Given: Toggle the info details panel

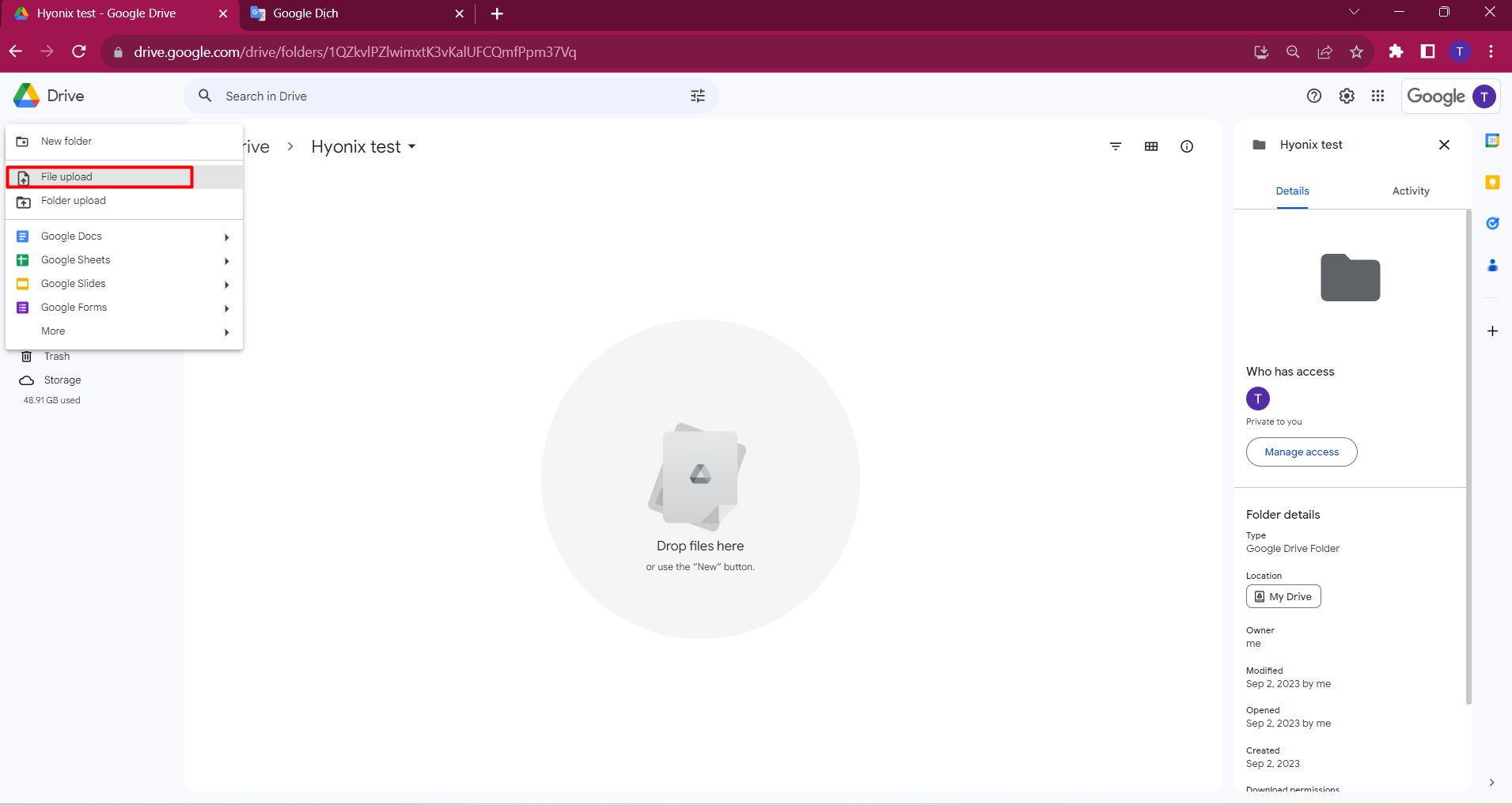Looking at the screenshot, I should pos(1186,146).
